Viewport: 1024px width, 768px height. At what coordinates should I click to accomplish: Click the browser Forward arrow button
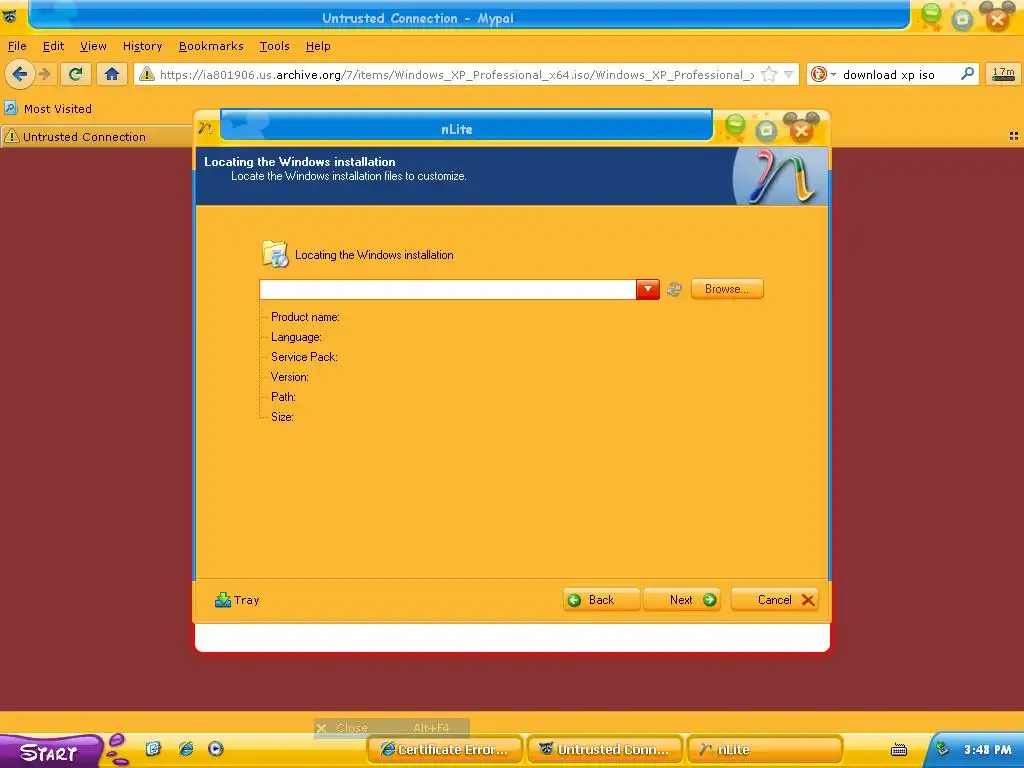coord(45,74)
